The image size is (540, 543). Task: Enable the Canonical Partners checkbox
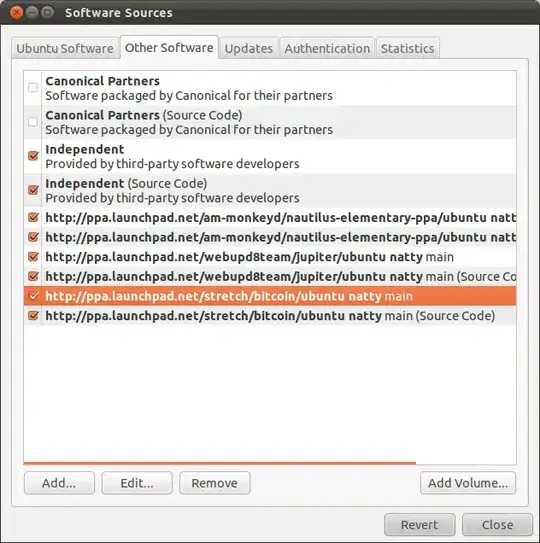33,88
